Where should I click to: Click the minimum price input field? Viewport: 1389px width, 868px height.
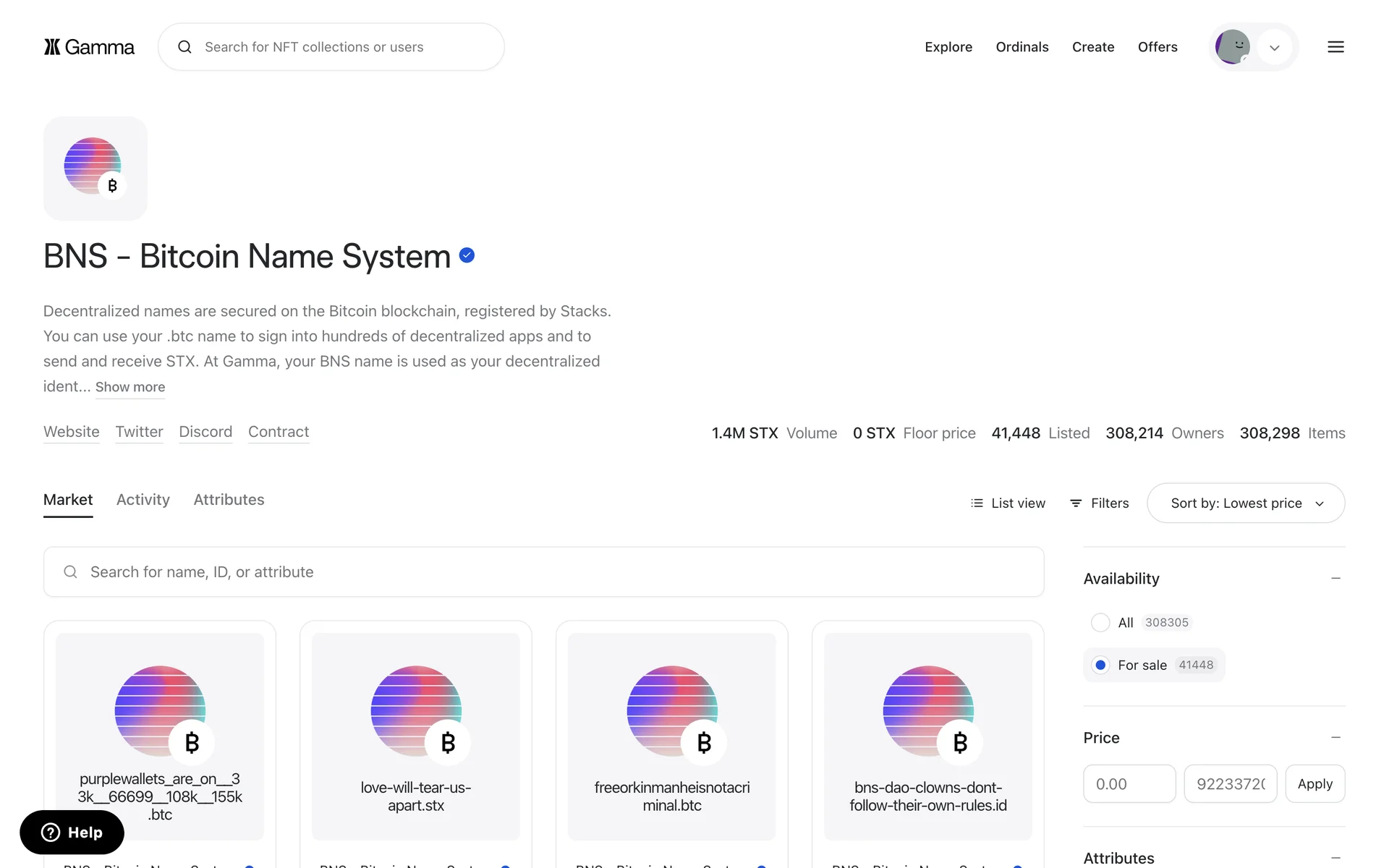(x=1129, y=783)
